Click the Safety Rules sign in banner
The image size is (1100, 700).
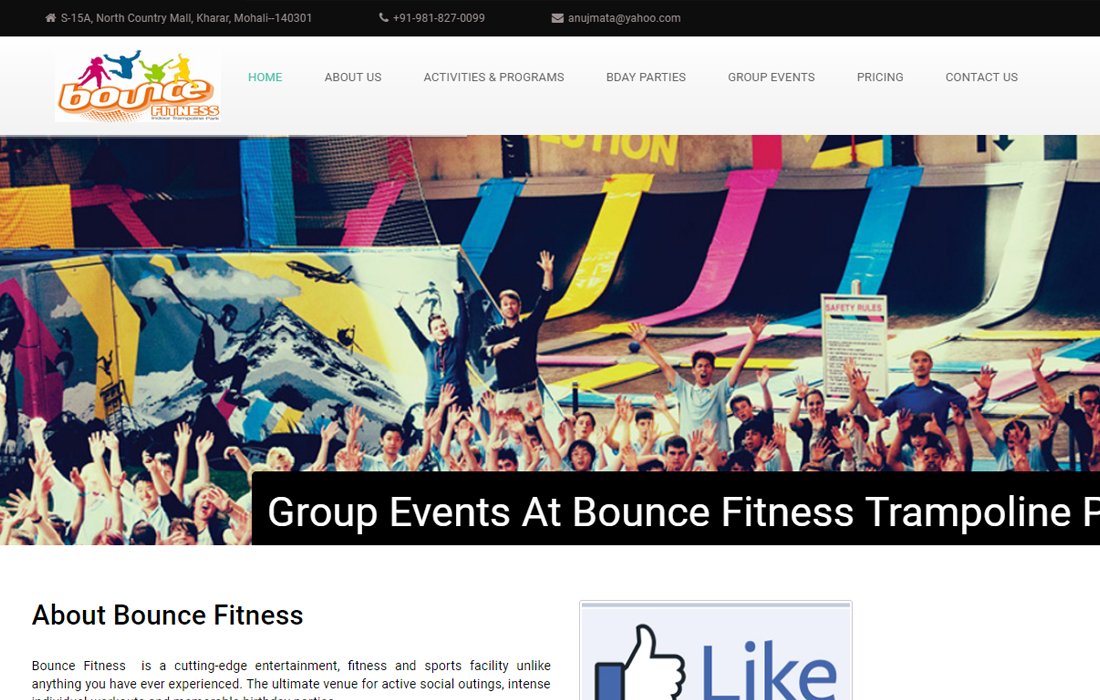click(854, 347)
